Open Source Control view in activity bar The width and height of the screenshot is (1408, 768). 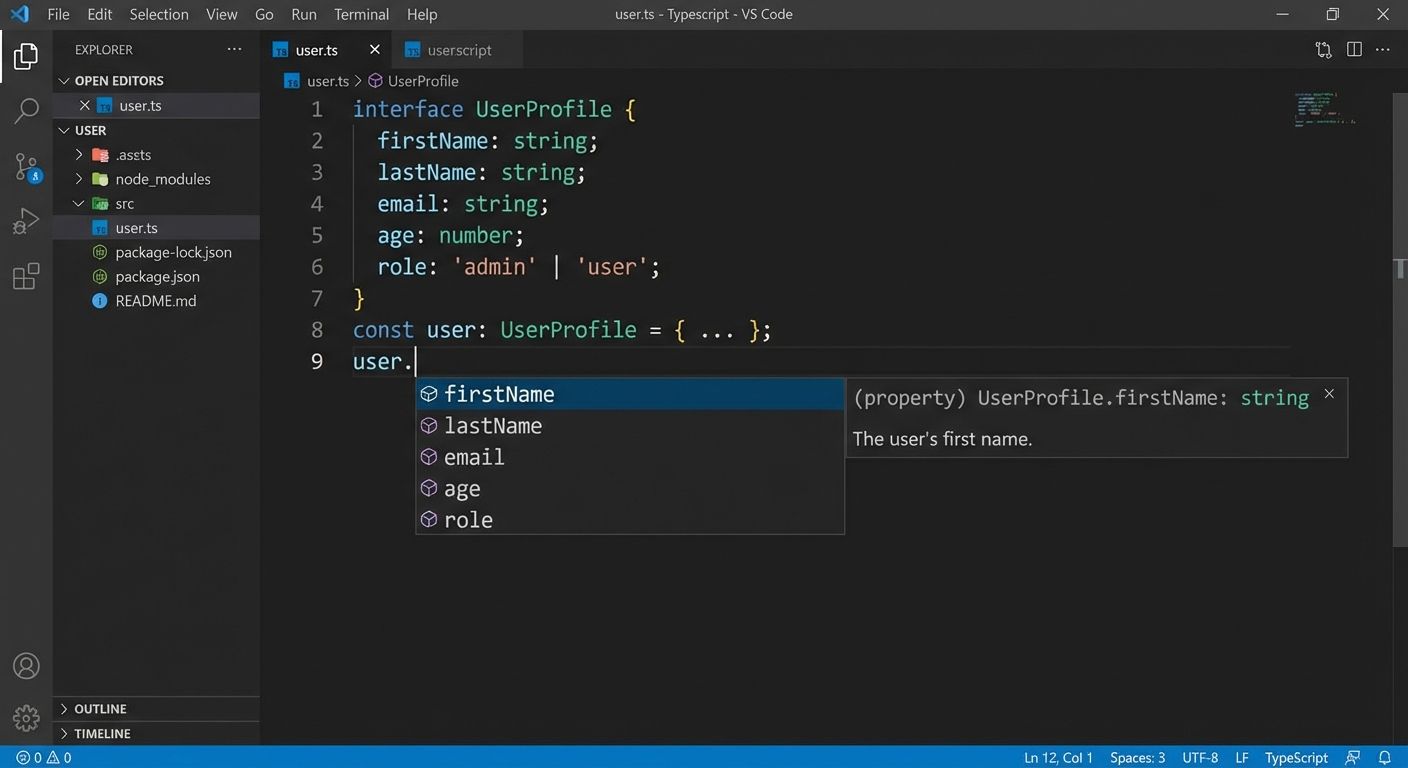pyautogui.click(x=26, y=167)
